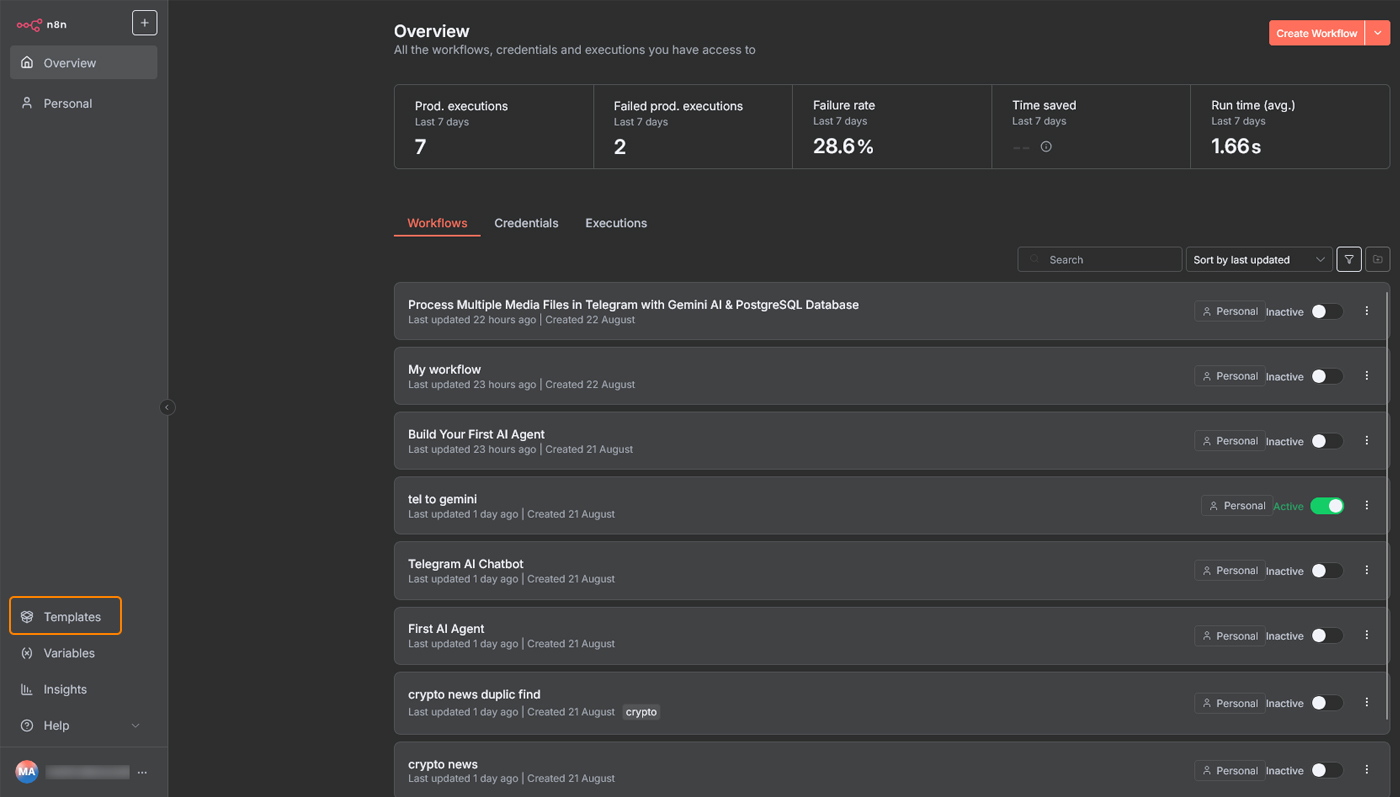Click the Time saved info icon
Viewport: 1400px width, 797px height.
1046,147
